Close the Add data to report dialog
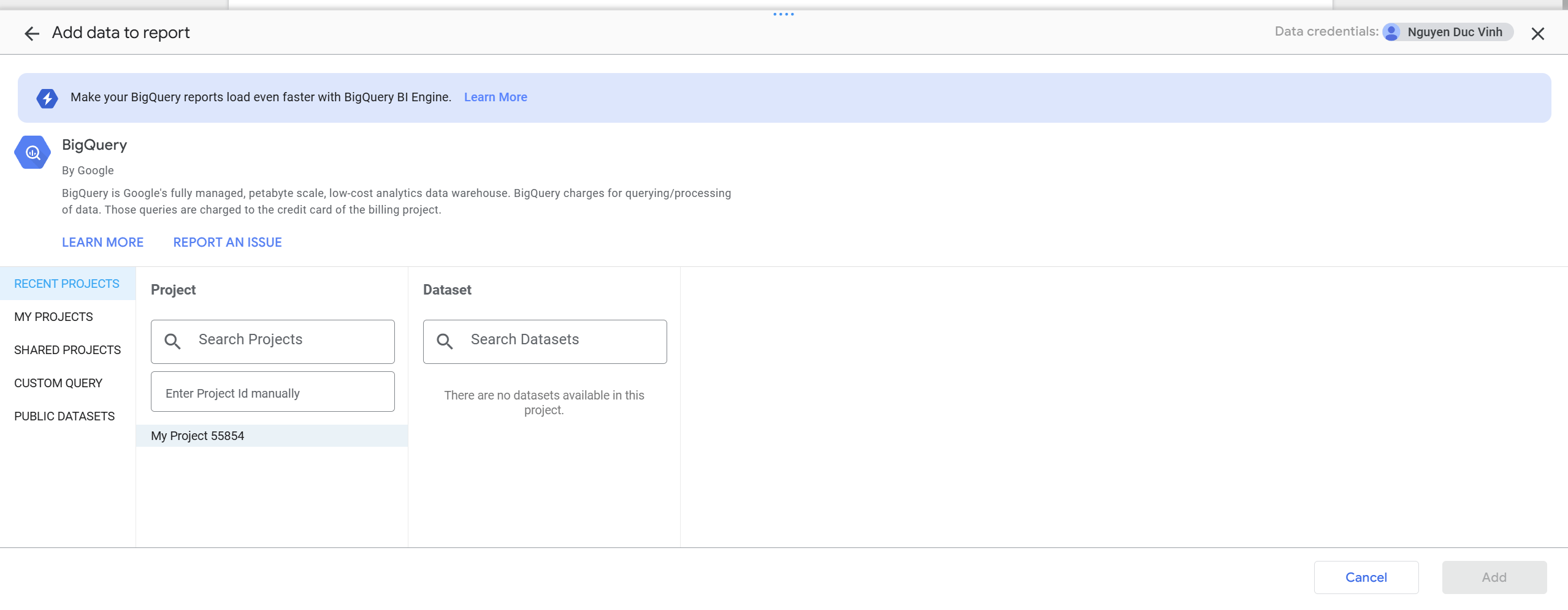The width and height of the screenshot is (1568, 610). (1537, 34)
